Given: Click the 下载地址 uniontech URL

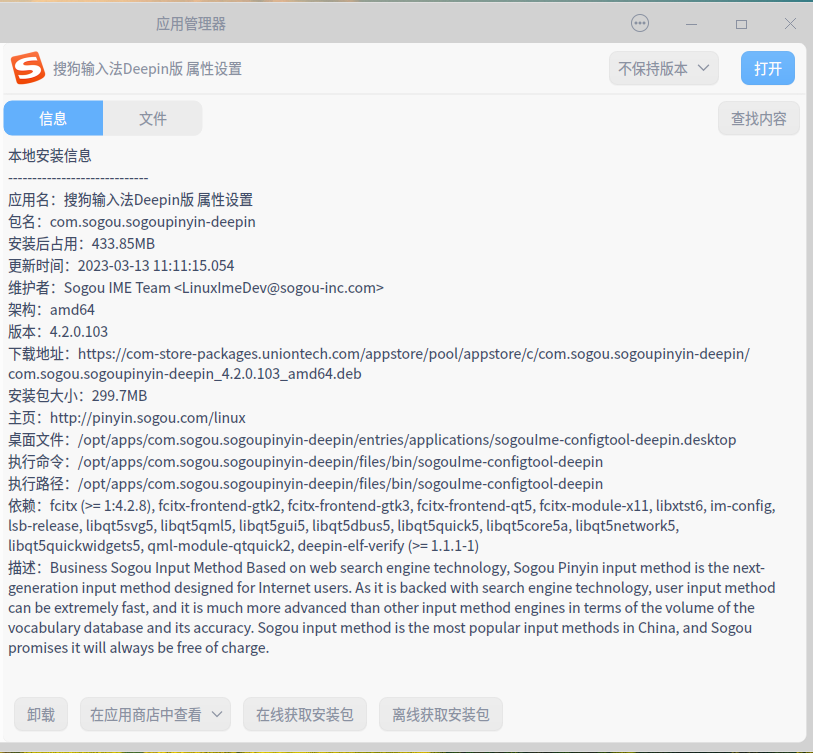Looking at the screenshot, I should [379, 364].
